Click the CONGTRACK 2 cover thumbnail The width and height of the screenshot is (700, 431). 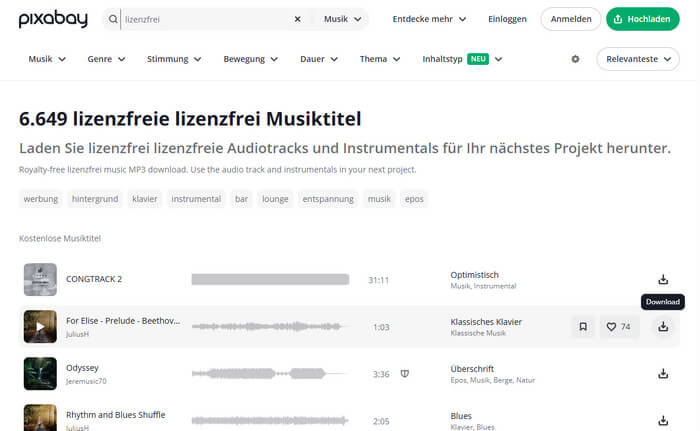(40, 280)
